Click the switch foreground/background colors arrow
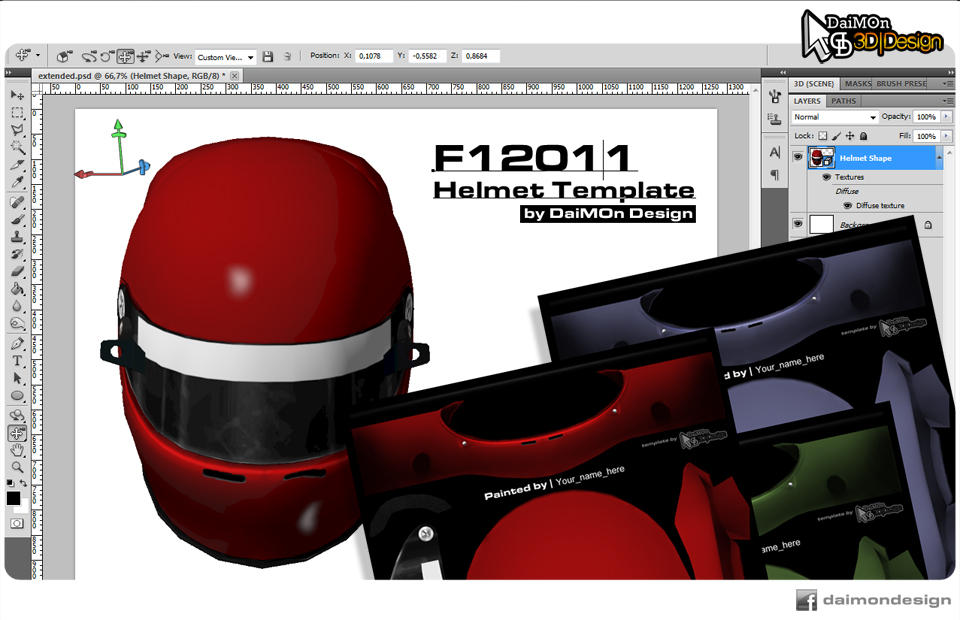The width and height of the screenshot is (960, 620). [23, 484]
